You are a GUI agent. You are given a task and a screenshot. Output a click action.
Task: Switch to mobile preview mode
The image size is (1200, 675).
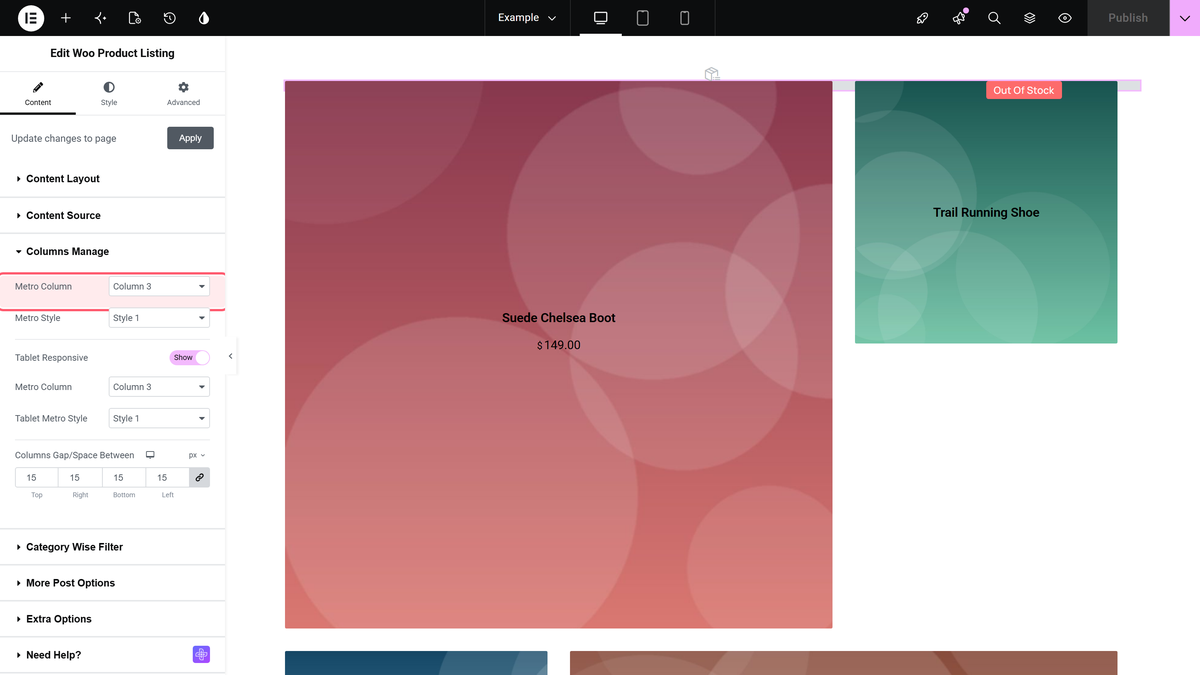[685, 18]
